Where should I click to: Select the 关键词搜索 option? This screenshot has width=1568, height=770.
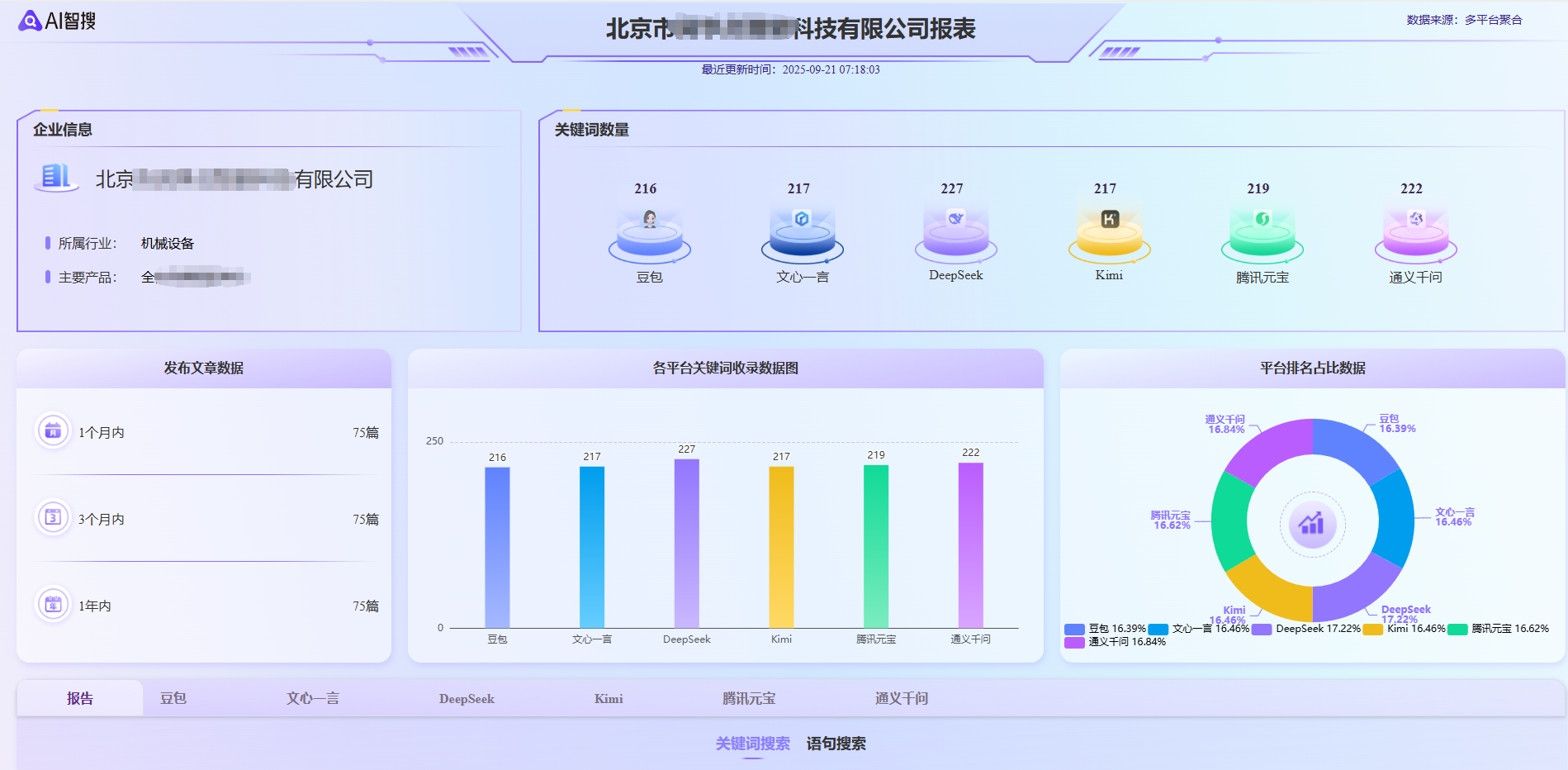tap(752, 744)
